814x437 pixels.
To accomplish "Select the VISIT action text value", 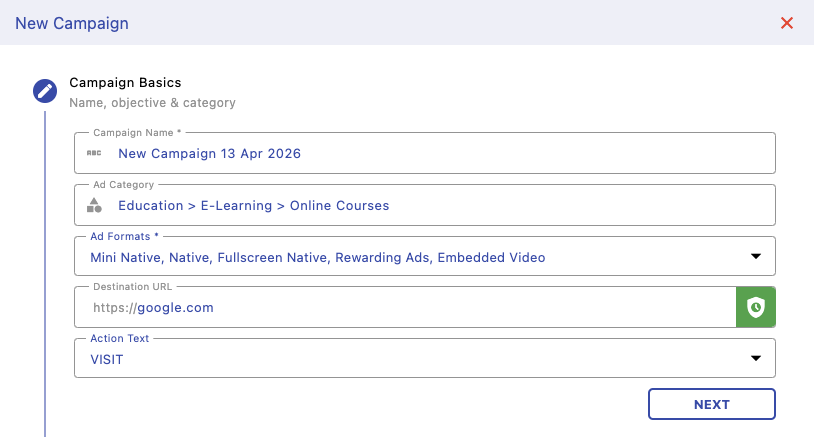I will (x=107, y=359).
